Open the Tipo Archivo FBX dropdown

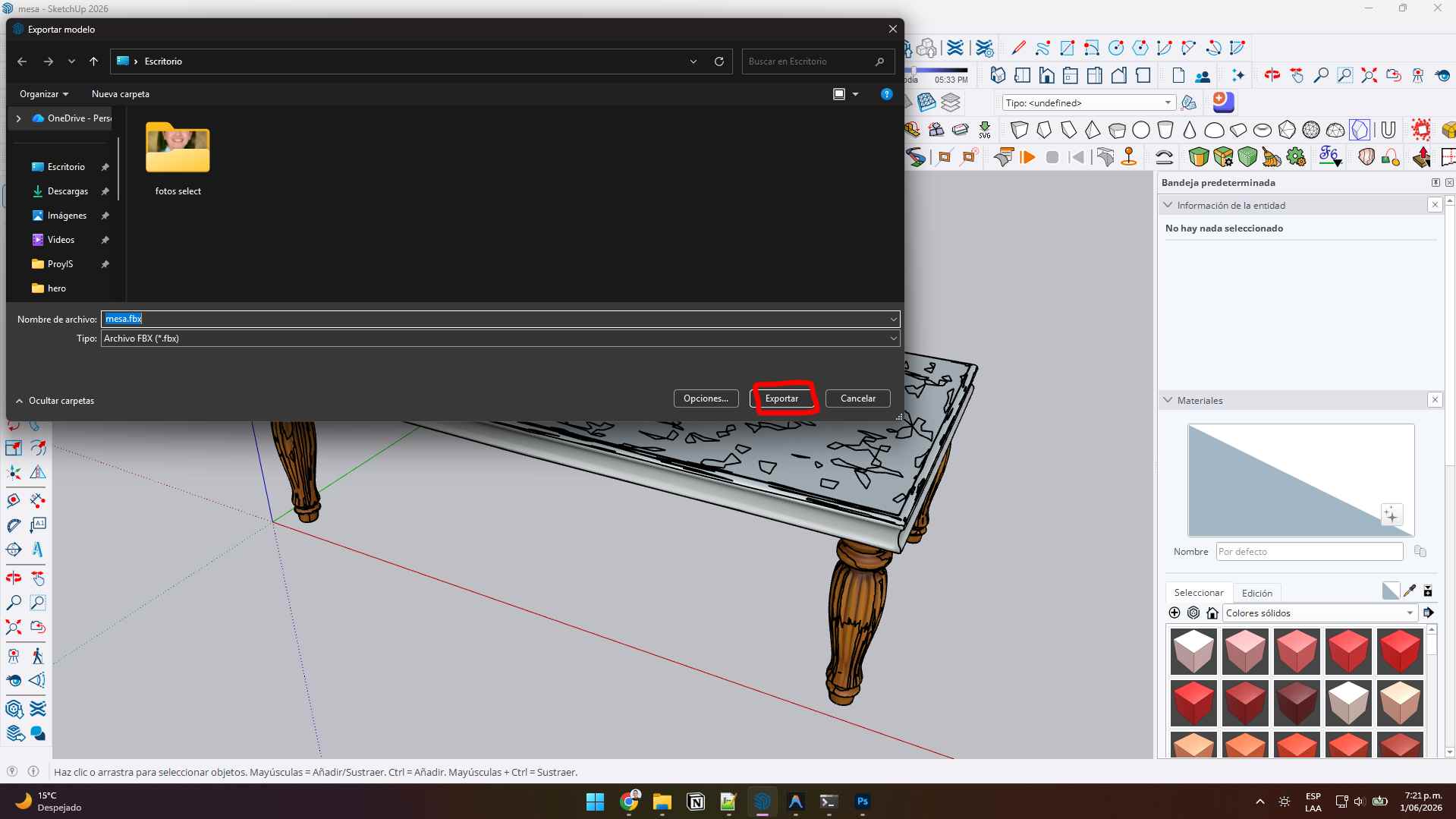[x=500, y=339]
